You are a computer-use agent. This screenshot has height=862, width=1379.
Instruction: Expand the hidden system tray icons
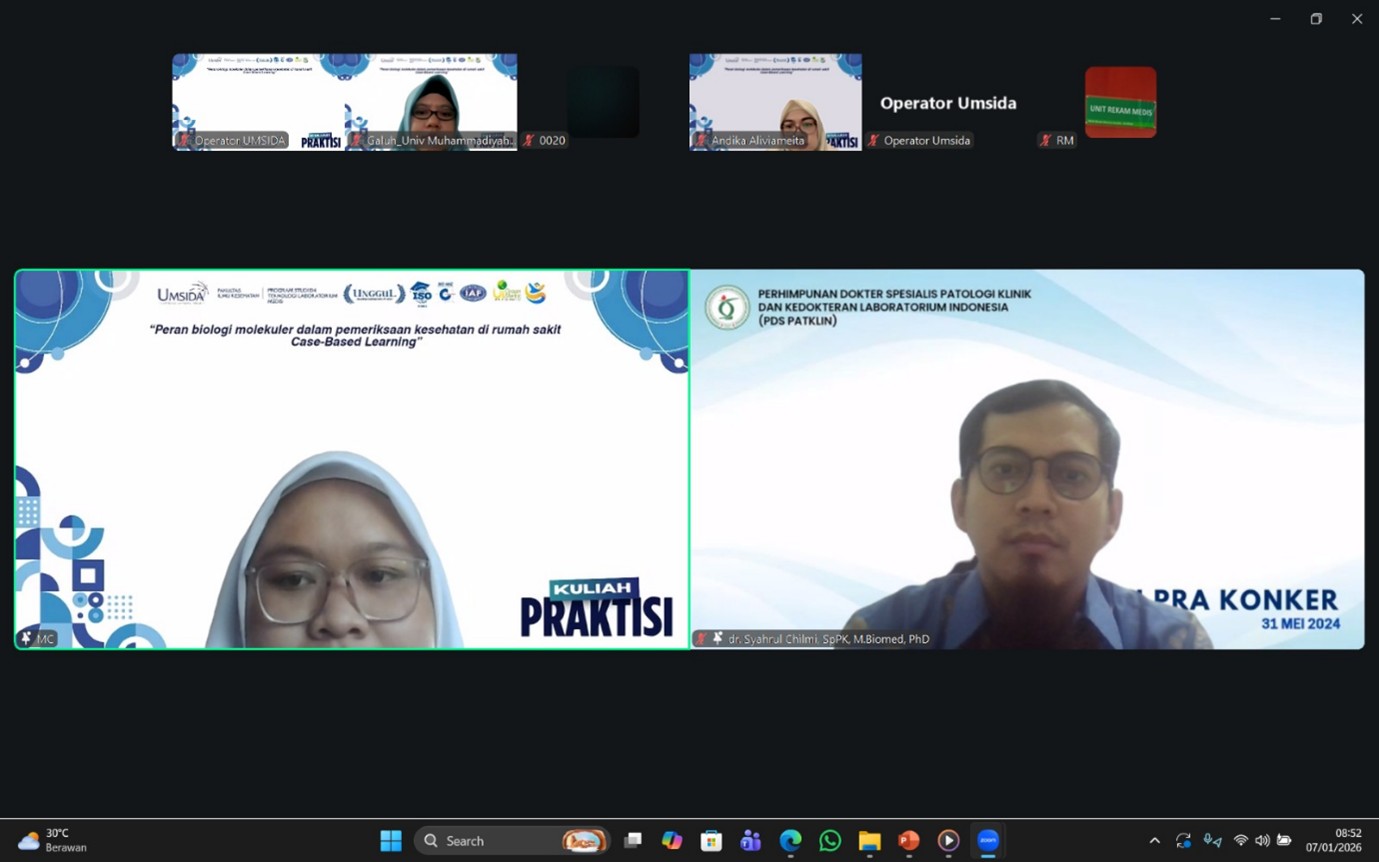pyautogui.click(x=1154, y=841)
